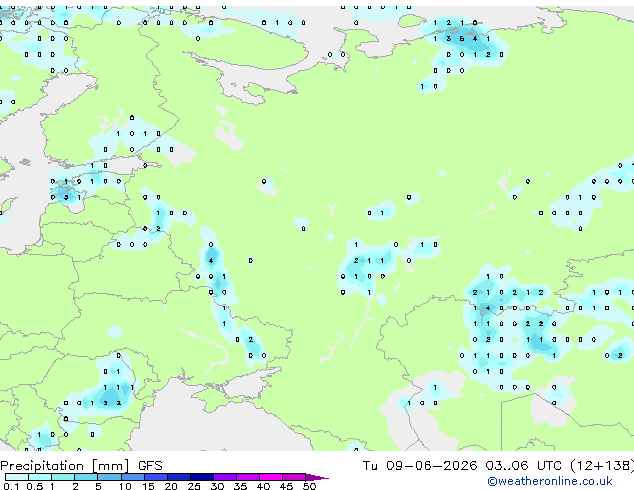634x490 pixels.
Task: Pick the 5–10 mm legend swatch
Action: tap(110, 477)
